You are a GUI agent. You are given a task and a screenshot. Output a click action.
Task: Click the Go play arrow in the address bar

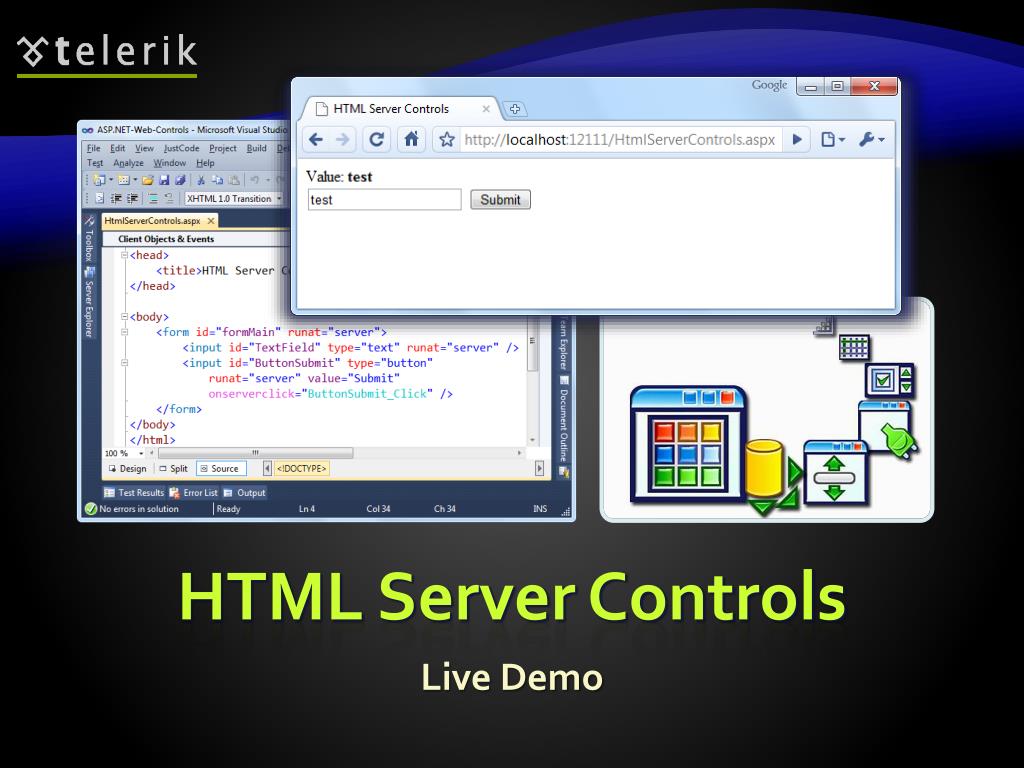click(797, 139)
